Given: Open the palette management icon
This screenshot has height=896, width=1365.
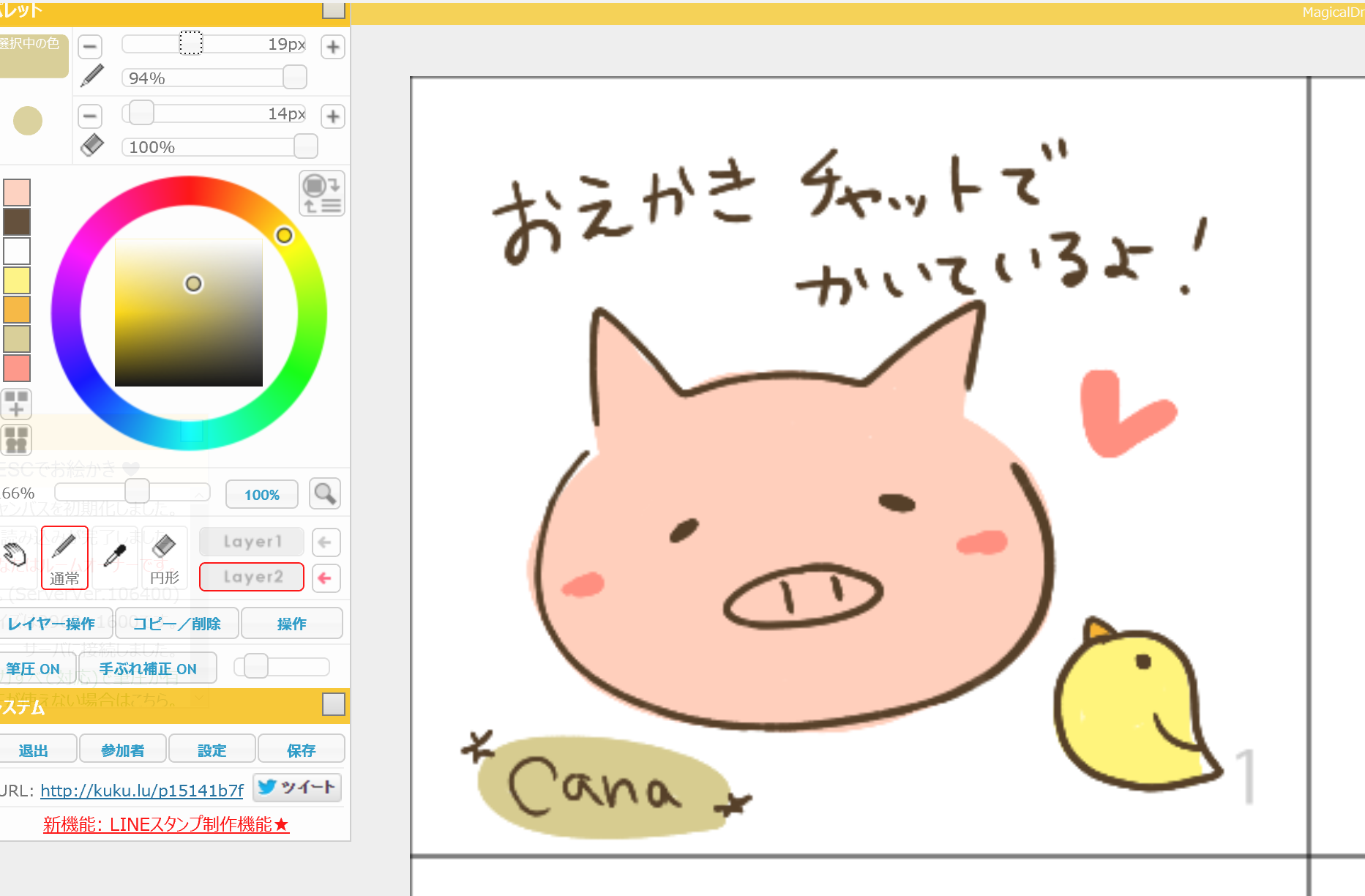Looking at the screenshot, I should pyautogui.click(x=16, y=440).
